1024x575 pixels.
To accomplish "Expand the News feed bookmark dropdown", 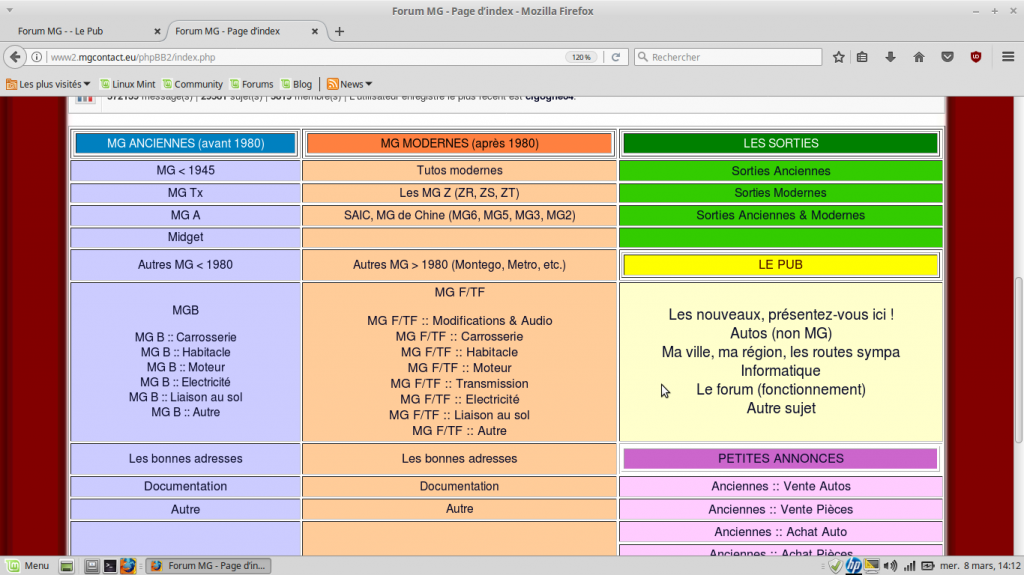I will pyautogui.click(x=349, y=84).
